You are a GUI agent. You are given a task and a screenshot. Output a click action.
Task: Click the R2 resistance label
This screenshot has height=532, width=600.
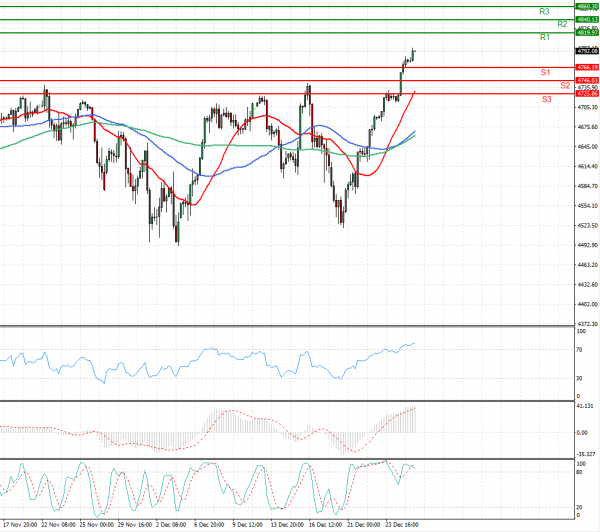coord(562,24)
